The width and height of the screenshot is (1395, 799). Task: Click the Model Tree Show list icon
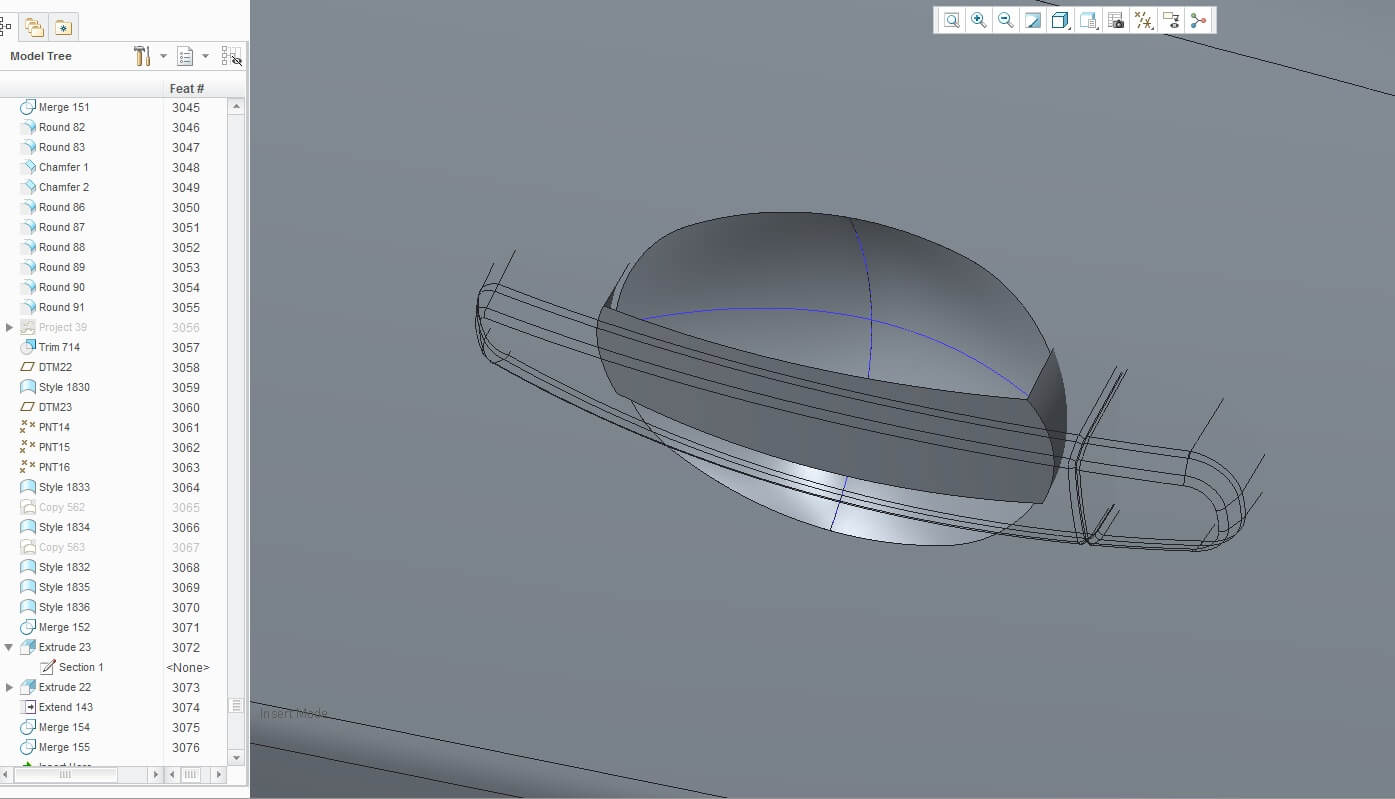(x=185, y=56)
